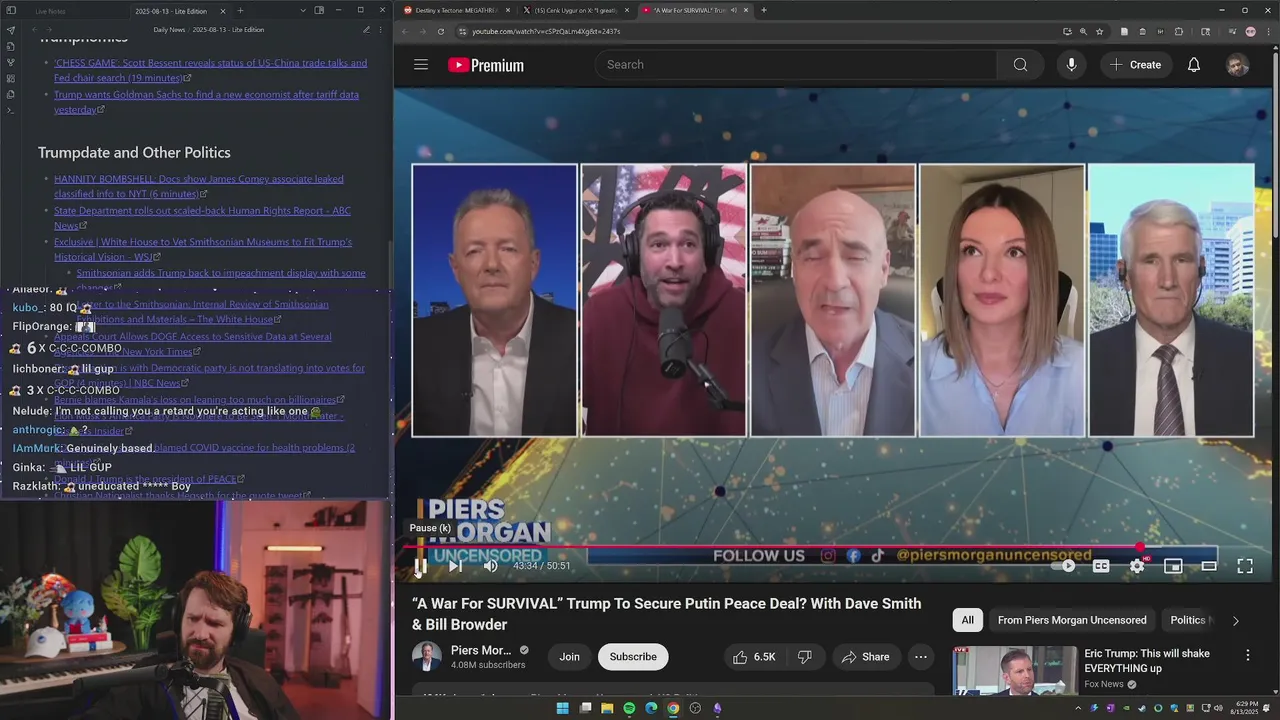Viewport: 1280px width, 720px height.
Task: Click the Join channel button
Action: click(x=569, y=657)
